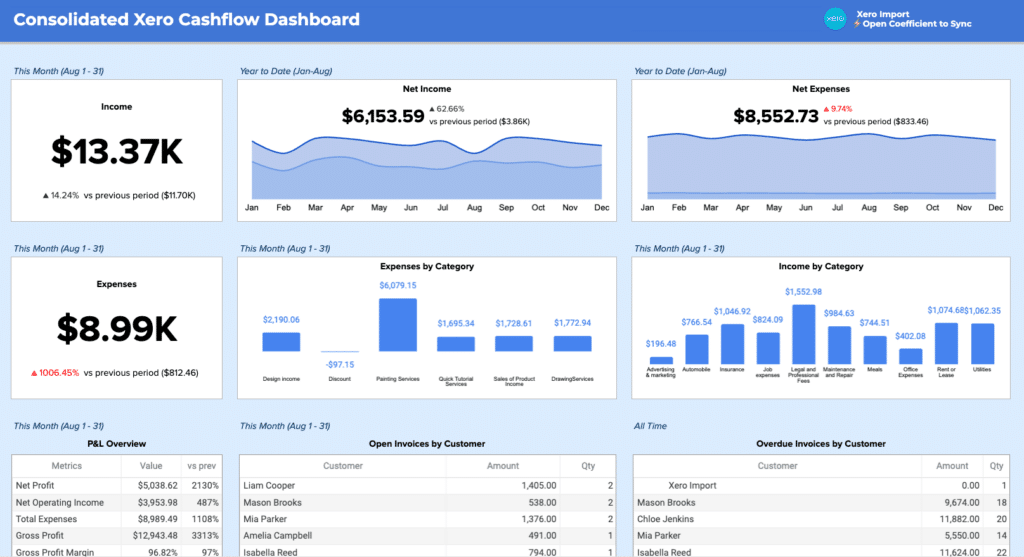Click the $5,038.62 Net Profit value
This screenshot has height=557, width=1024.
pyautogui.click(x=157, y=486)
